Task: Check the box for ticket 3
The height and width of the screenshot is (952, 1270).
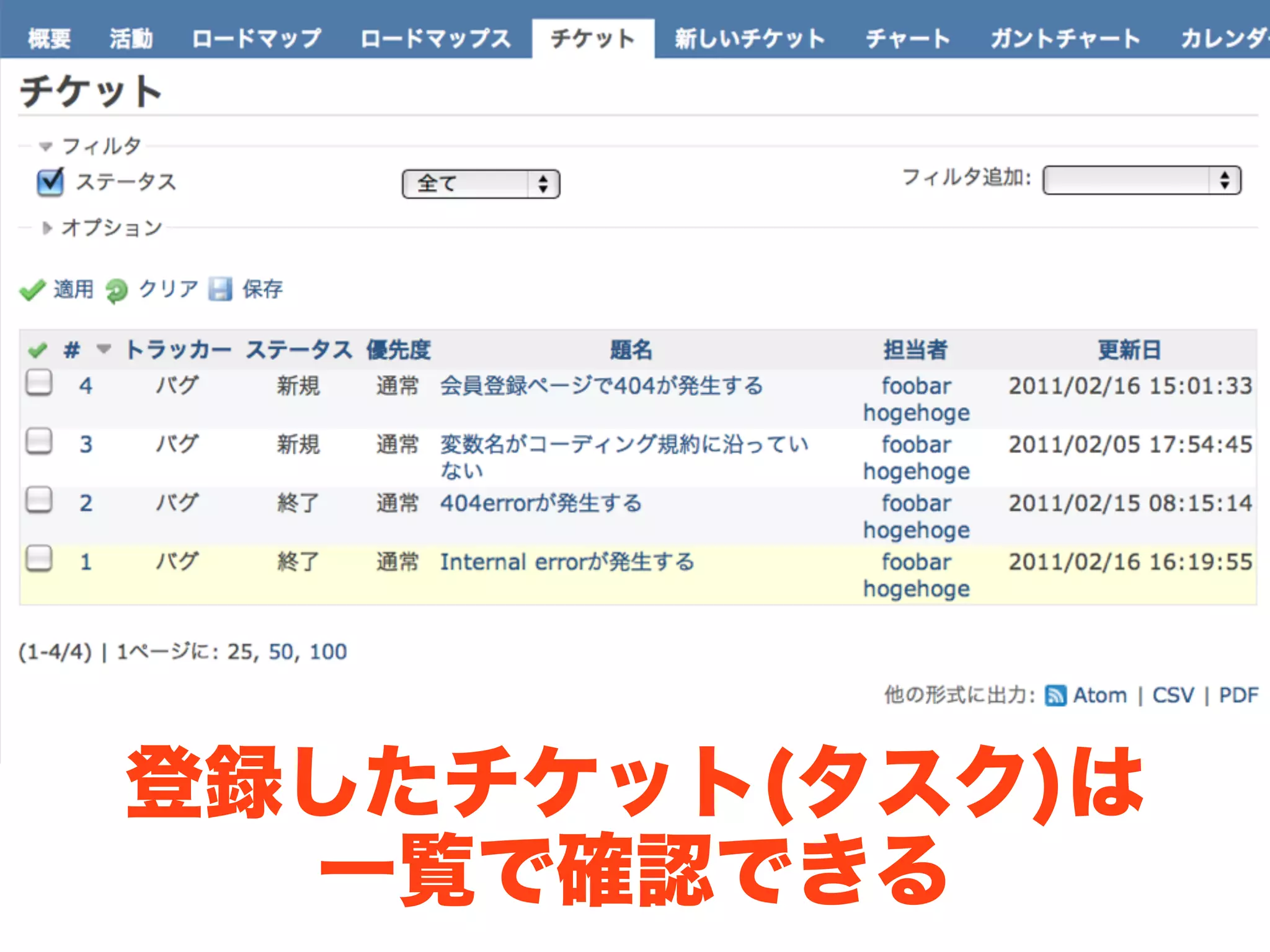Action: [x=38, y=441]
